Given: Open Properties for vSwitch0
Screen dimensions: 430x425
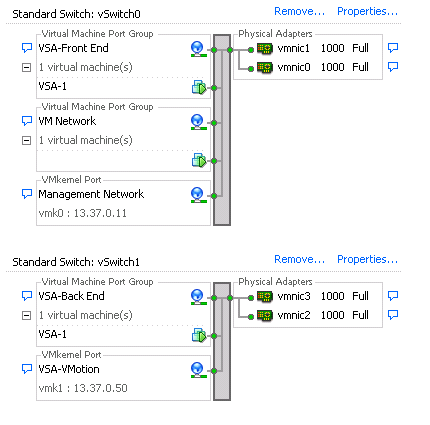Looking at the screenshot, I should tap(367, 11).
